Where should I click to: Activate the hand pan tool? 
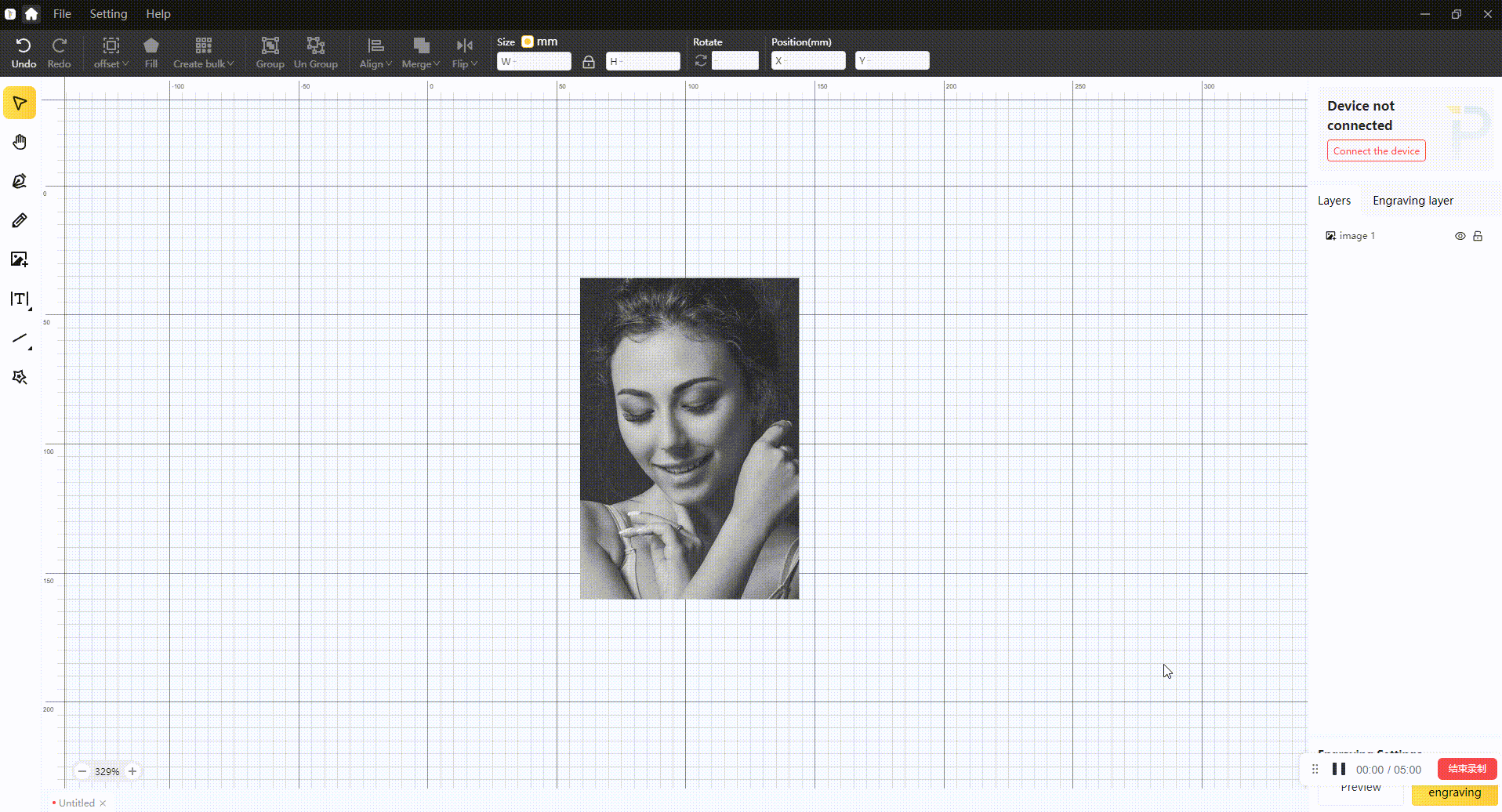[x=20, y=142]
